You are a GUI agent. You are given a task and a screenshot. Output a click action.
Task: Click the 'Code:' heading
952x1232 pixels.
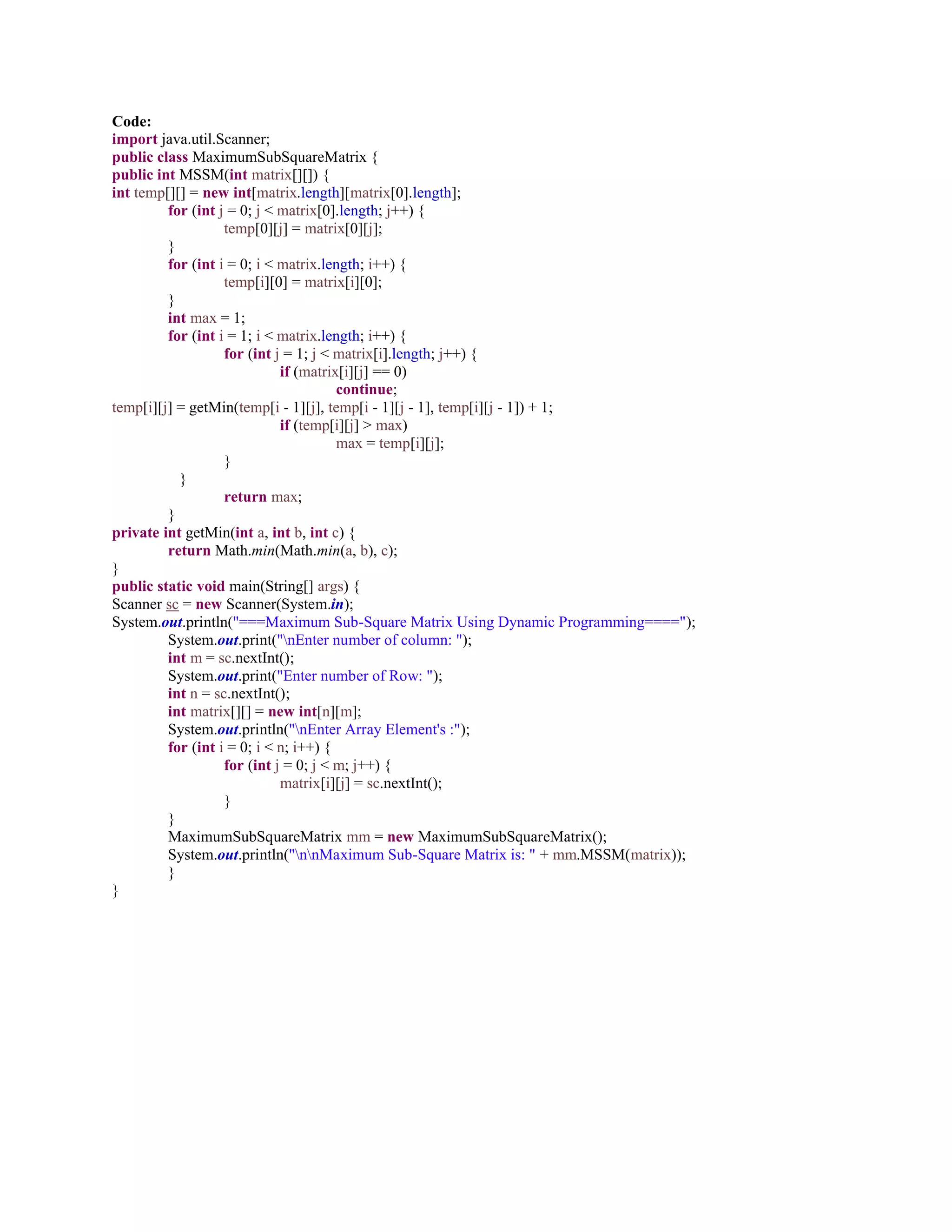coord(132,121)
